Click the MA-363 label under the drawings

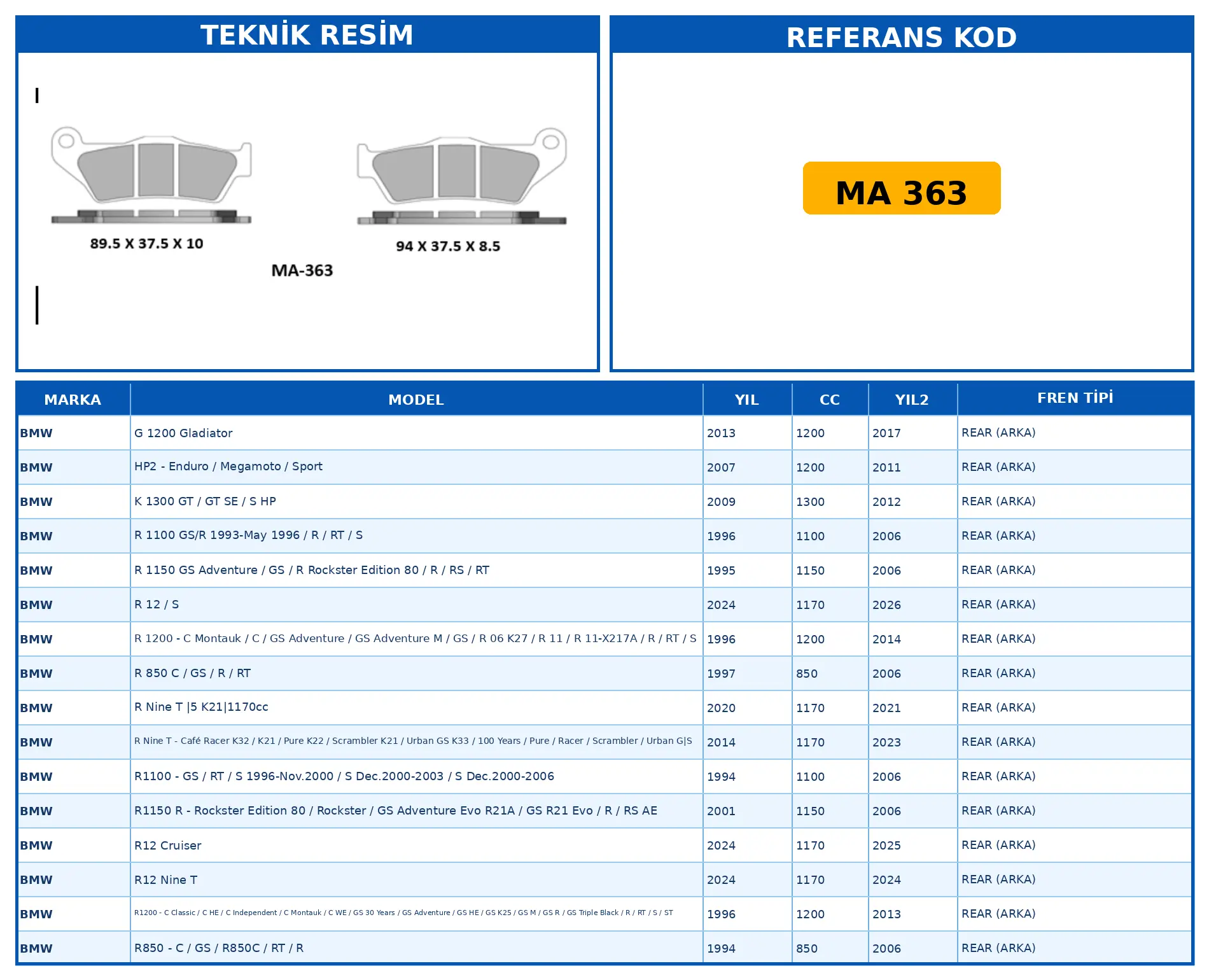point(302,270)
